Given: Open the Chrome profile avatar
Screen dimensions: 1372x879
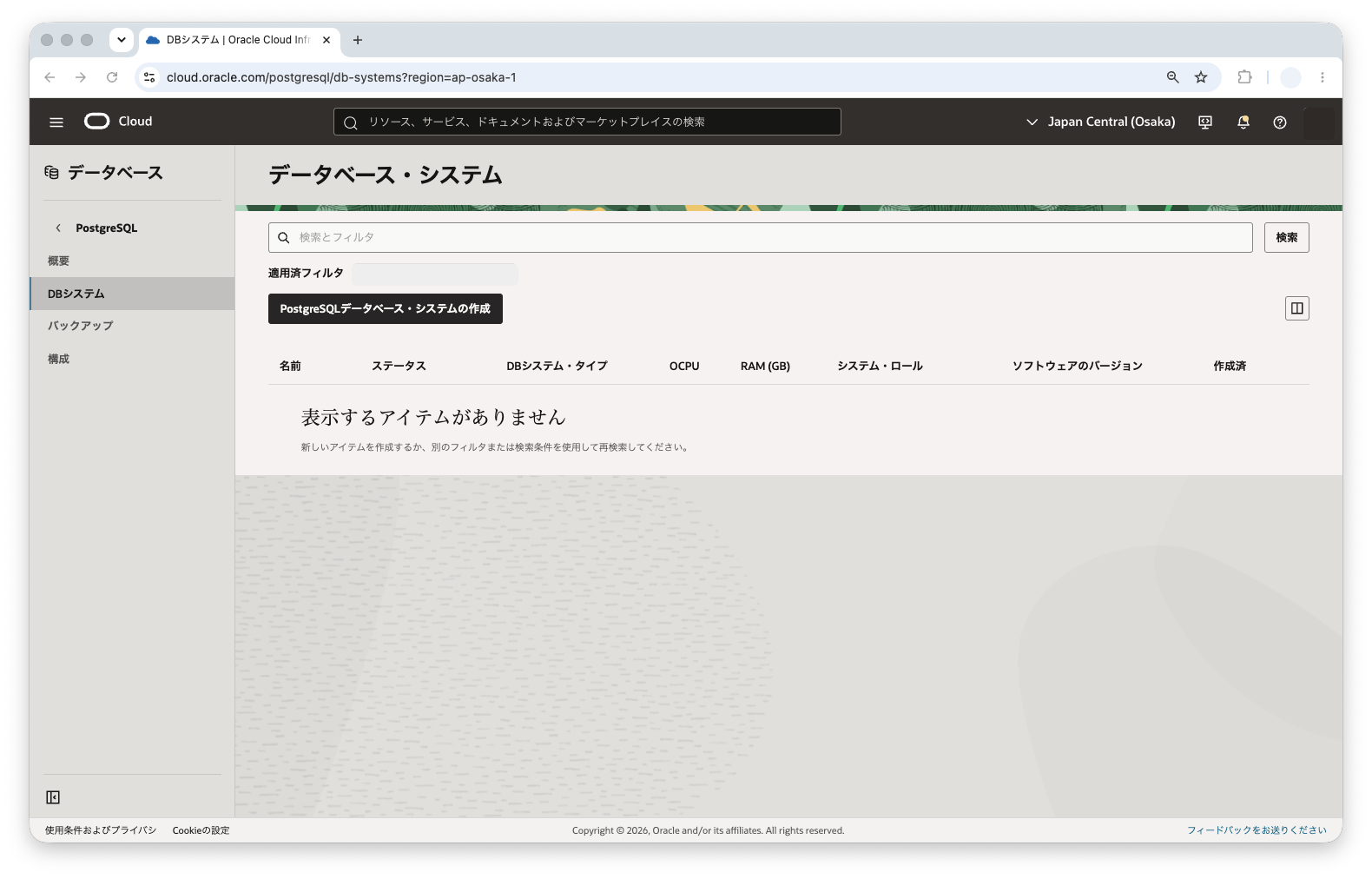Looking at the screenshot, I should 1291,77.
